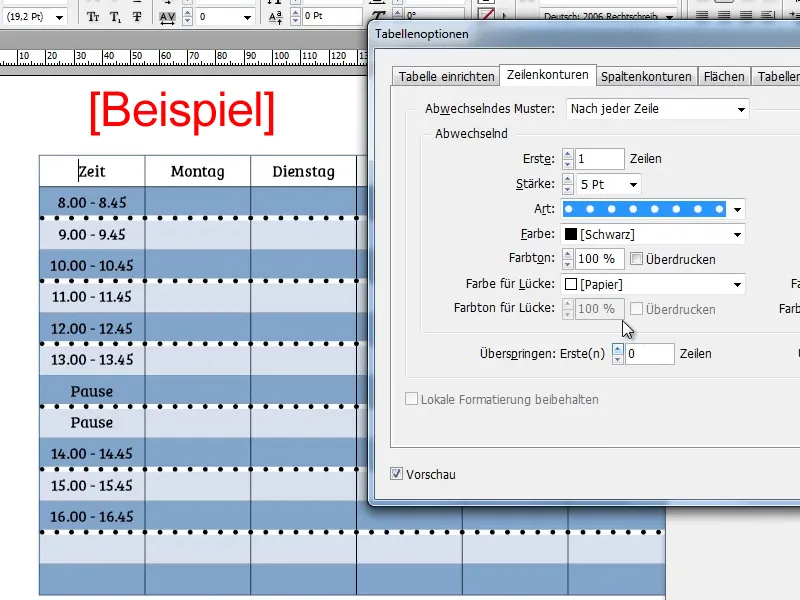This screenshot has width=800, height=600.
Task: Click the Erste Zeilen input field
Action: [599, 159]
